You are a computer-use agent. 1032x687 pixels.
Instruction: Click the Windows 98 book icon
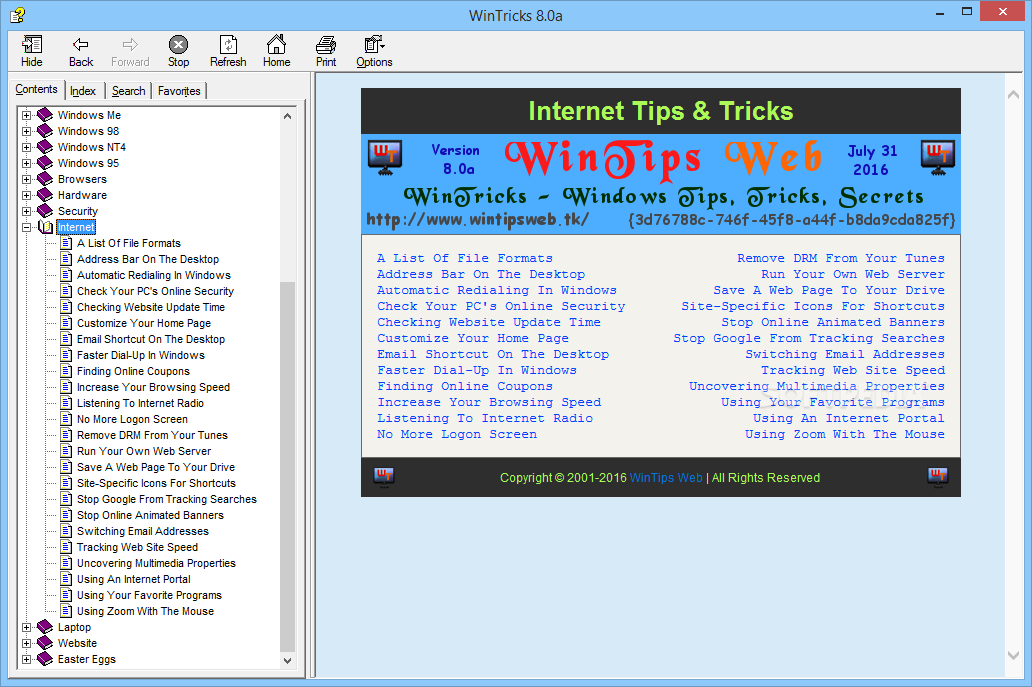click(45, 131)
